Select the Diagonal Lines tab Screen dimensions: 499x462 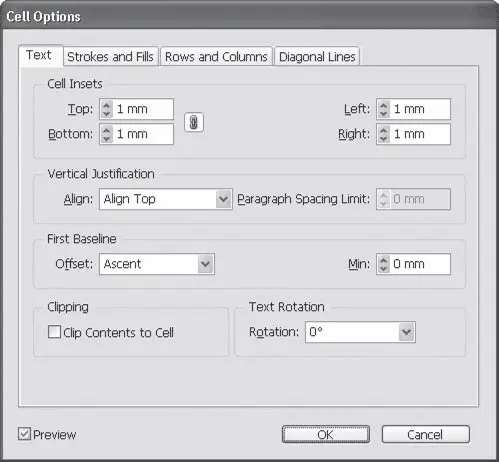pyautogui.click(x=317, y=57)
